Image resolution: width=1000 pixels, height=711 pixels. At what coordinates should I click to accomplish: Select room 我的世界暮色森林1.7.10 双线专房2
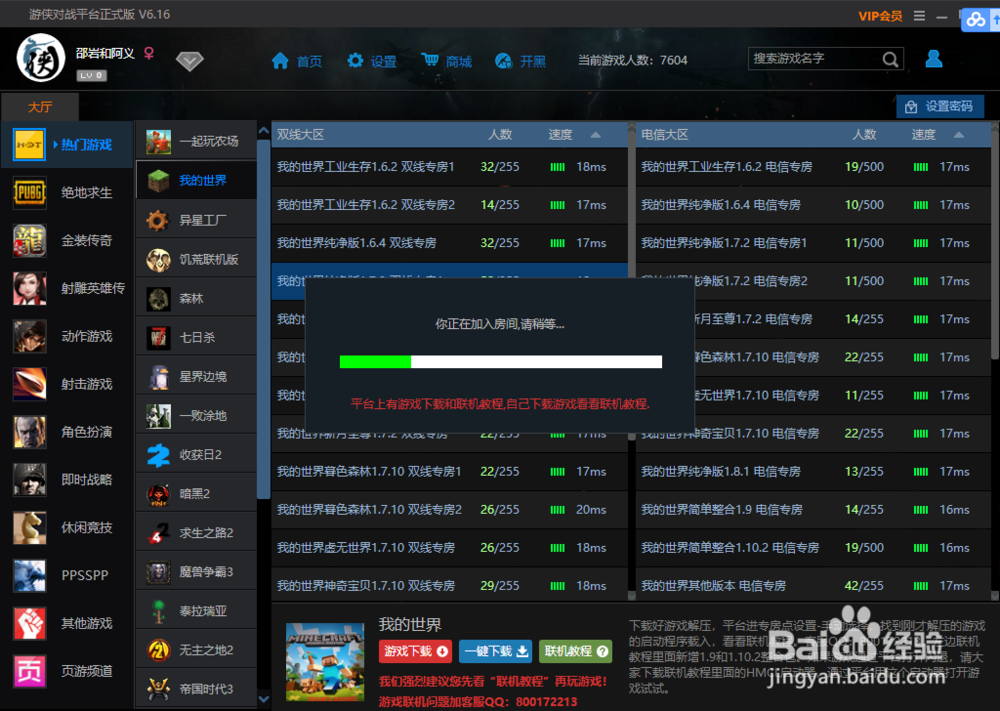pos(450,509)
